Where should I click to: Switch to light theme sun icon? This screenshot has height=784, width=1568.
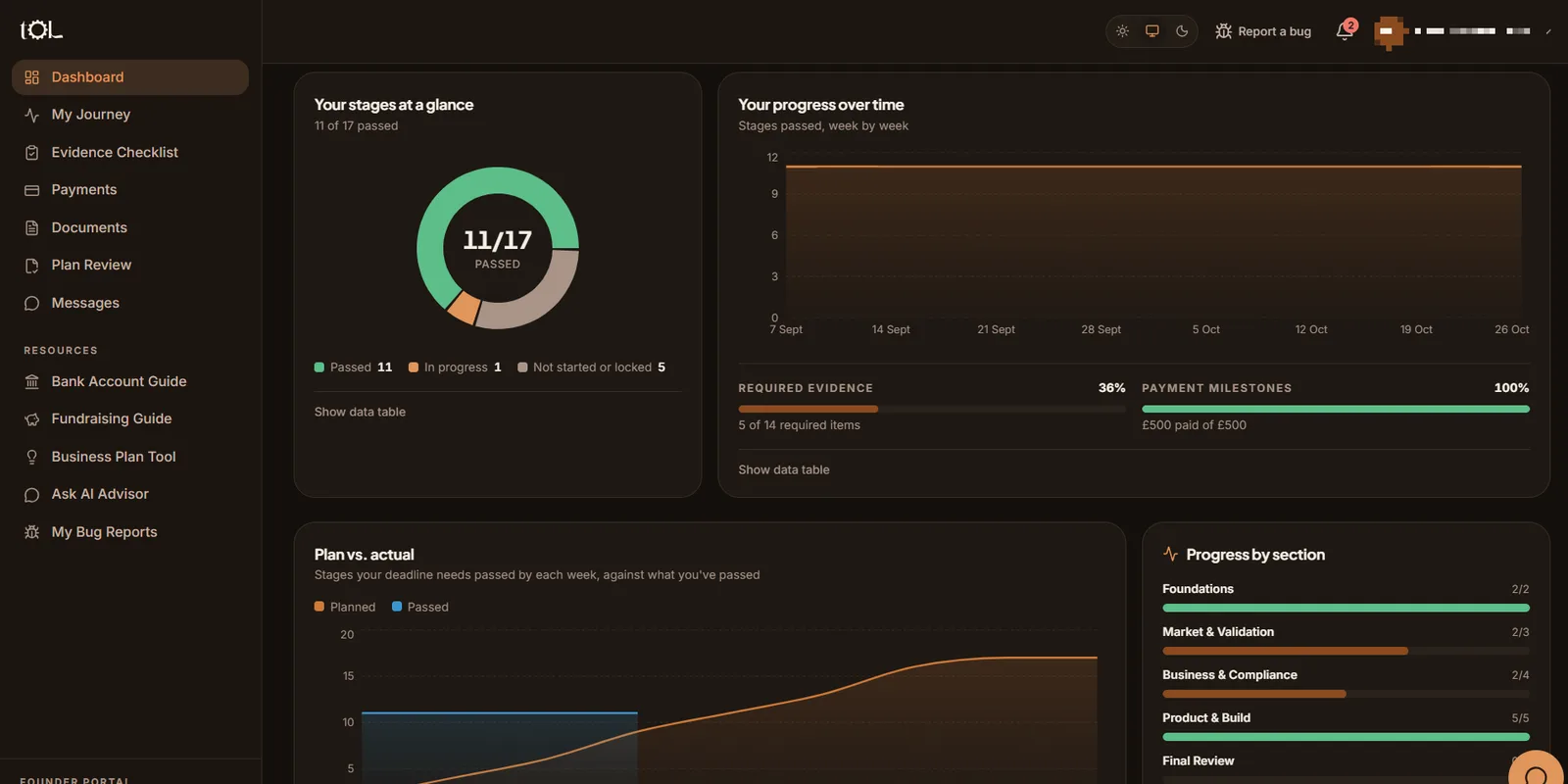tap(1123, 31)
